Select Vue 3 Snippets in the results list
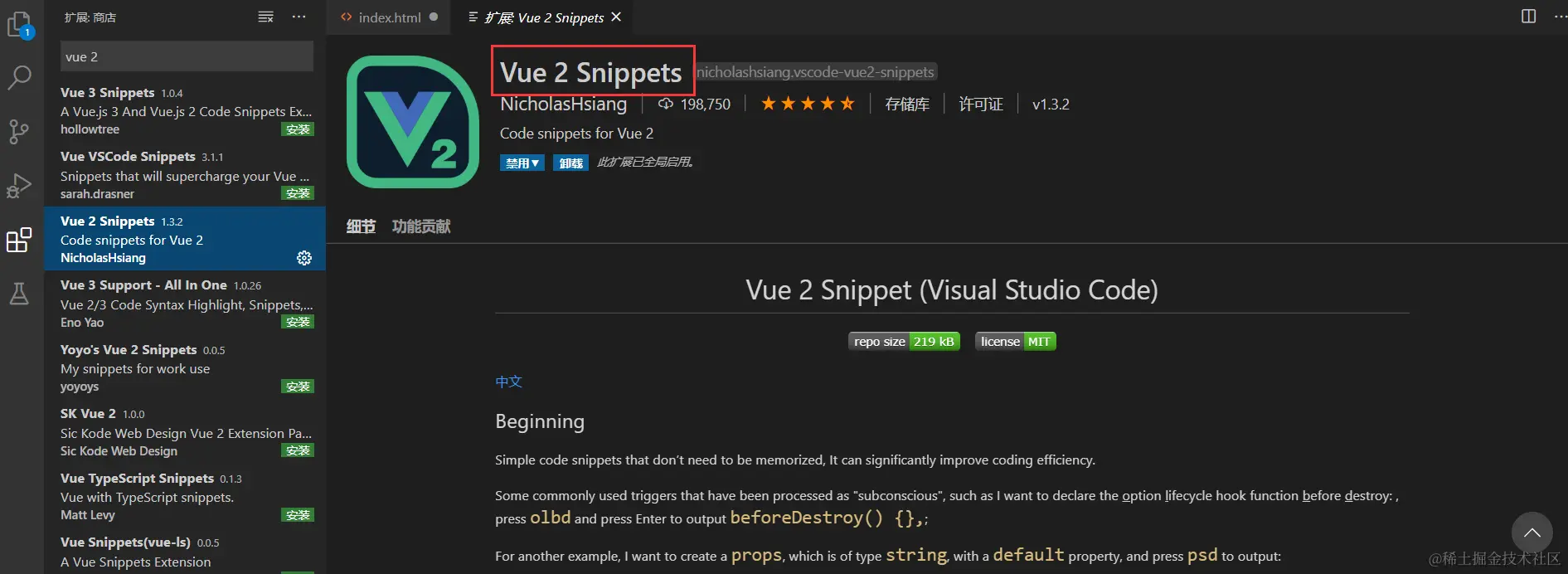This screenshot has height=574, width=1568. [x=185, y=110]
